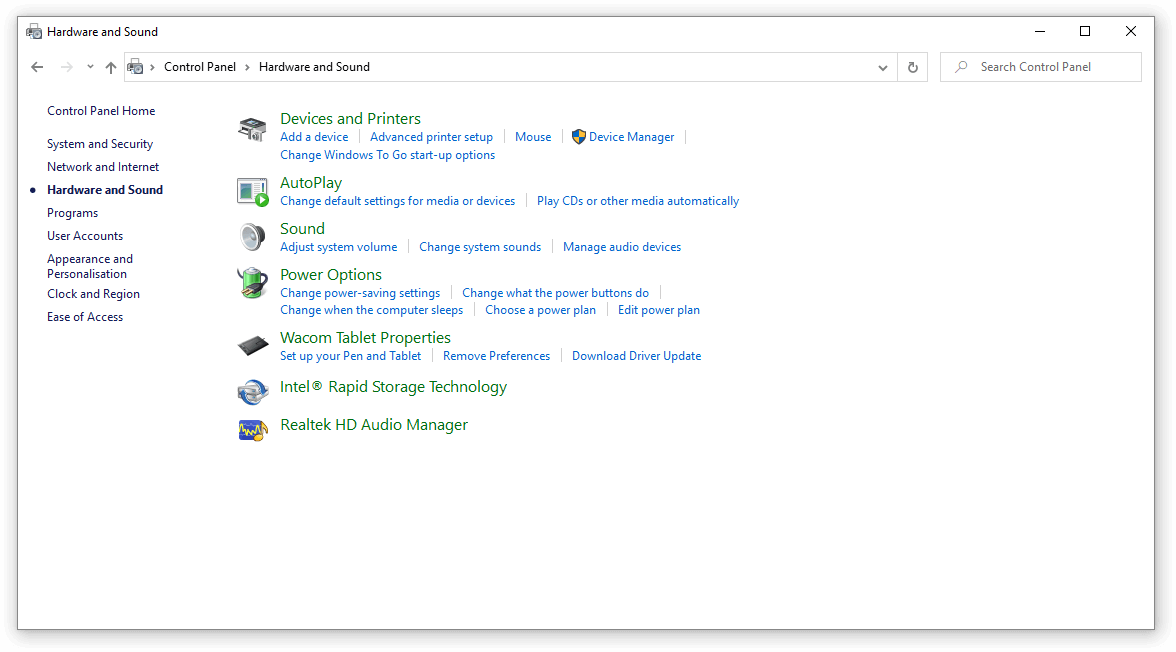
Task: Switch to Network and Internet category
Action: click(x=103, y=167)
